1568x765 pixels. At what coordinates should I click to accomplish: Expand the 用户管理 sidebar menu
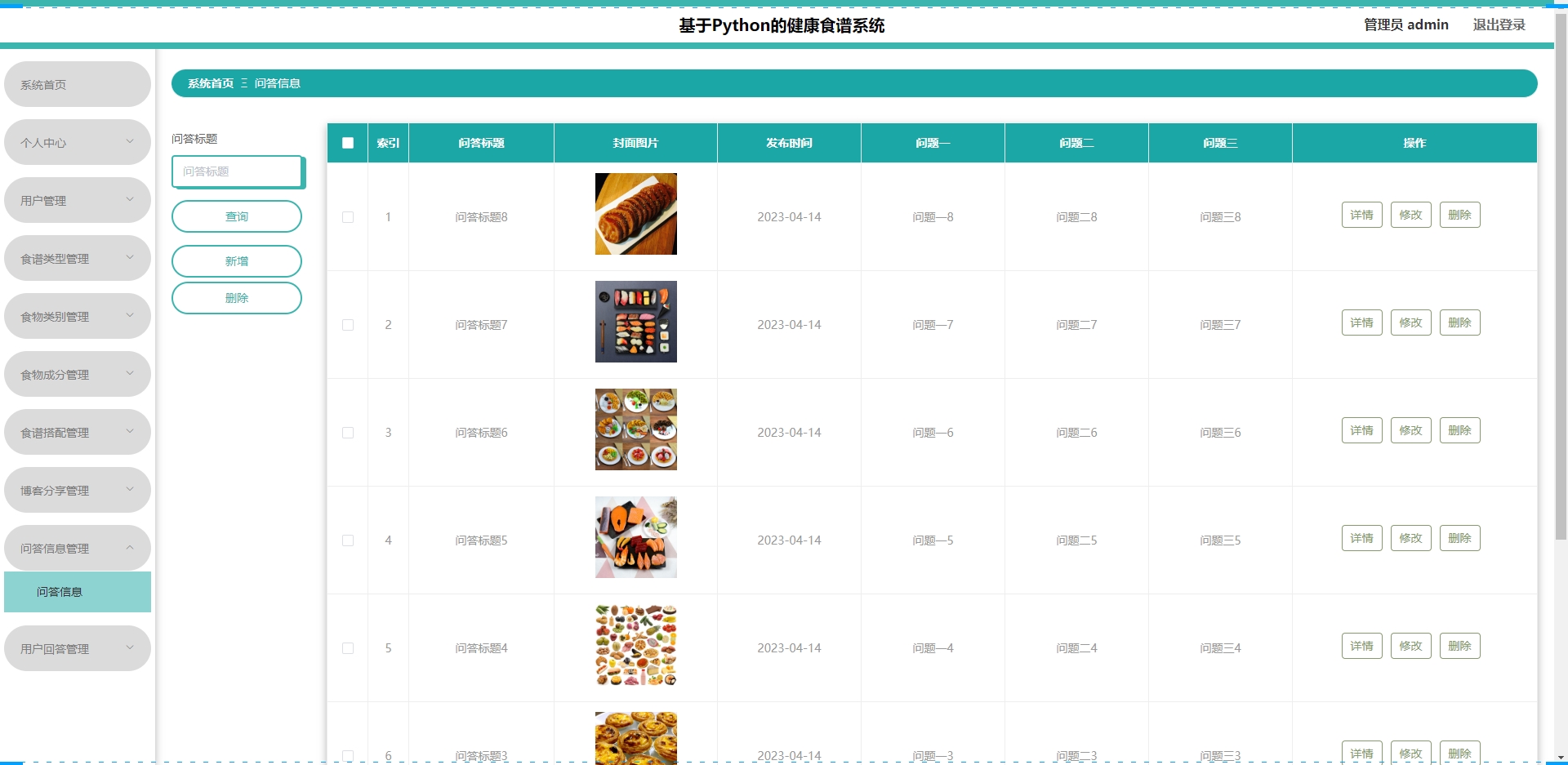(78, 200)
